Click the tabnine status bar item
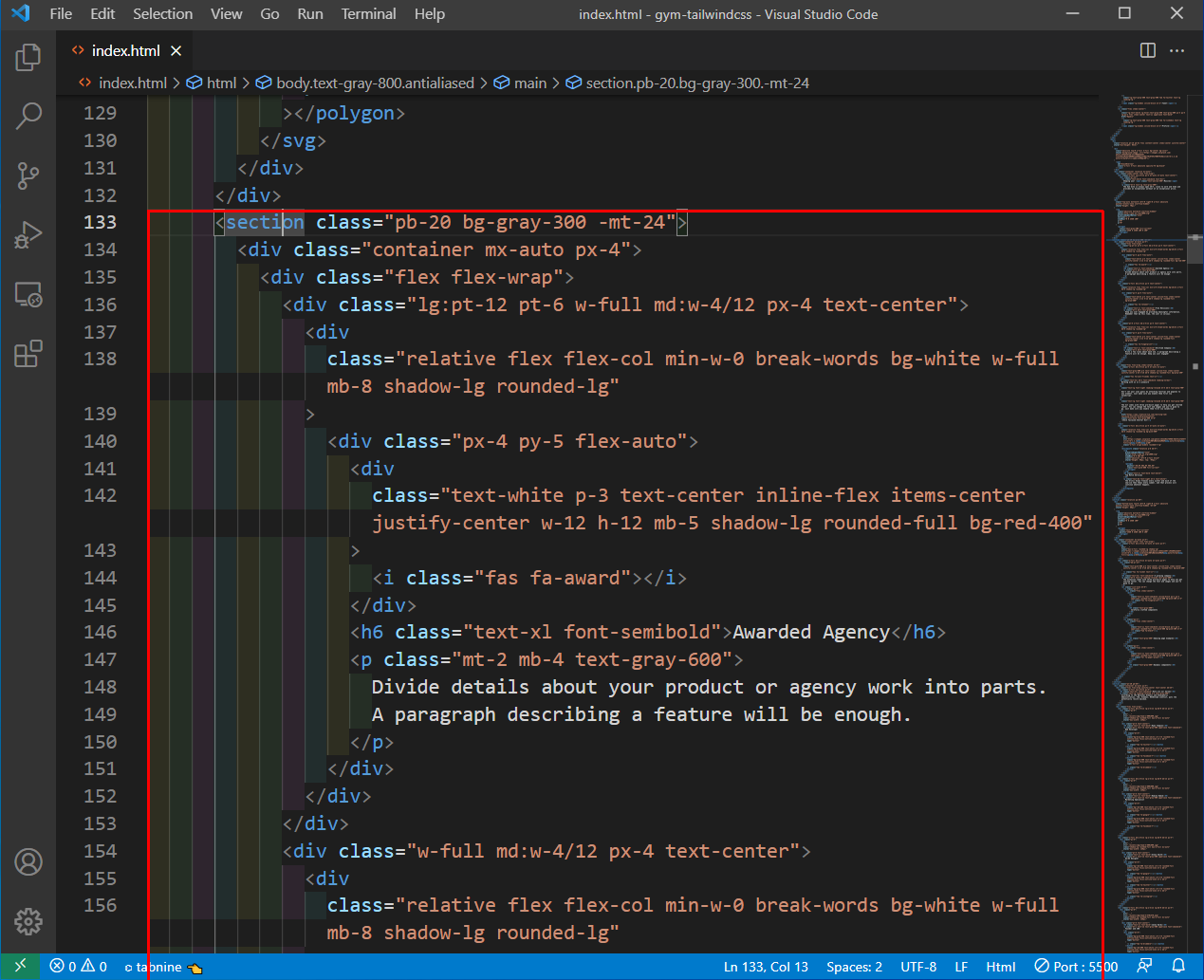Screen dimensions: 1204x980 click(x=163, y=967)
